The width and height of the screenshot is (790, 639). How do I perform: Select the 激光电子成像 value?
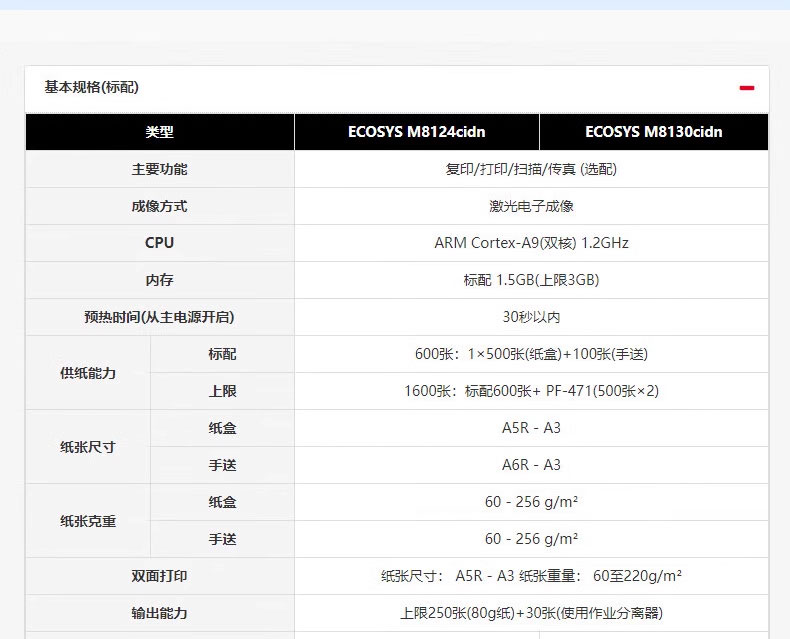pos(531,206)
